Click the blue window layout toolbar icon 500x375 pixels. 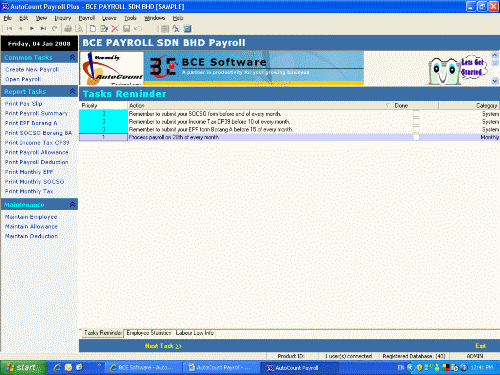pos(187,29)
